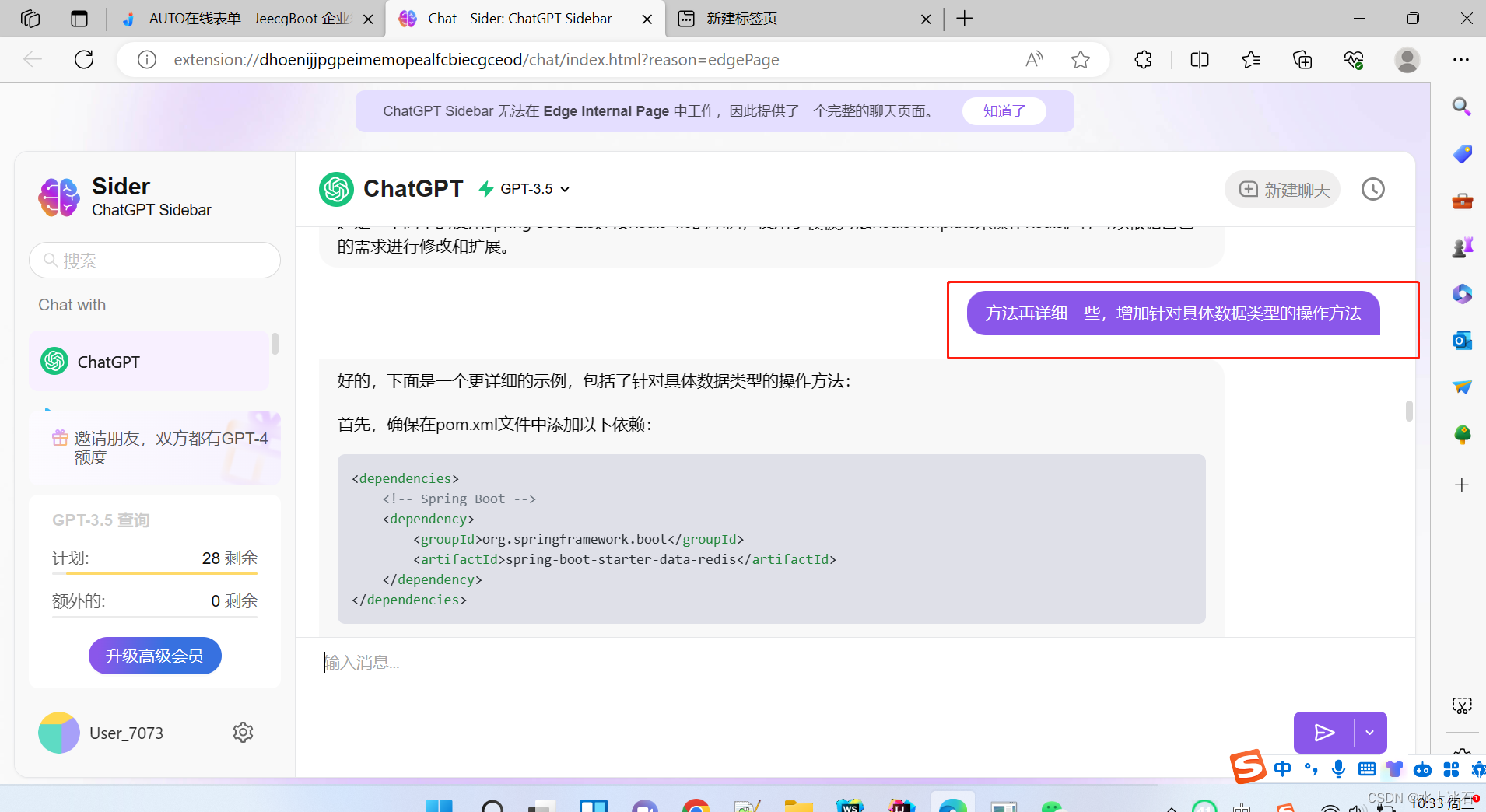Open Edge sidebar tree icon
The image size is (1486, 812).
click(x=1462, y=434)
